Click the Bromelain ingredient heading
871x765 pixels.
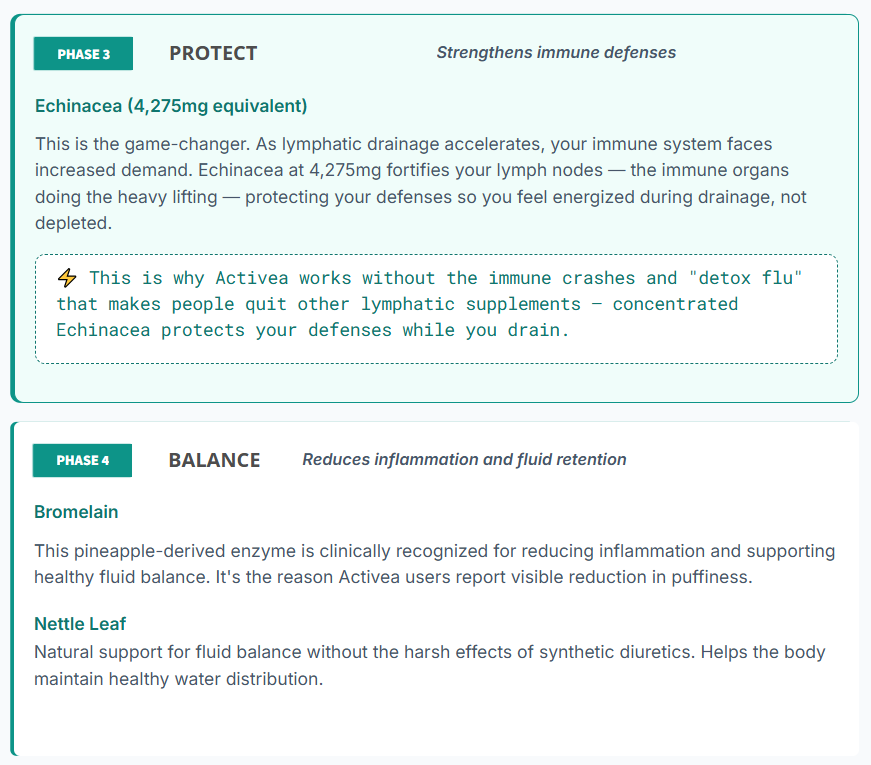pos(76,512)
